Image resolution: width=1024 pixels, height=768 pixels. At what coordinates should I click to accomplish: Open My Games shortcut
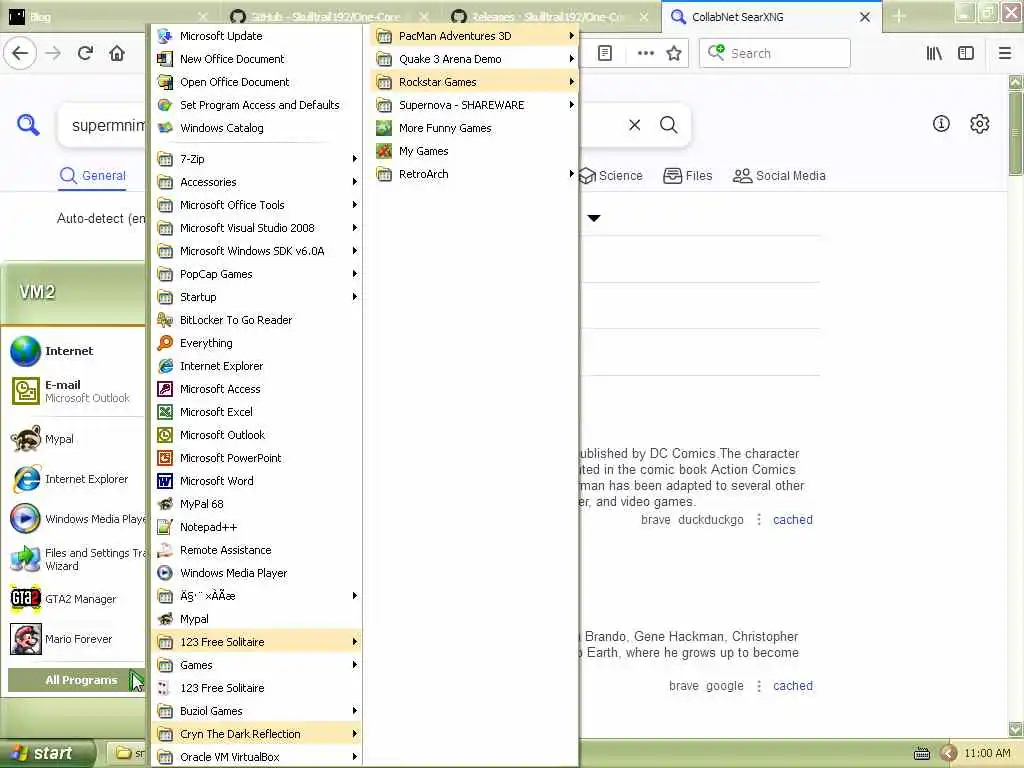(475, 151)
